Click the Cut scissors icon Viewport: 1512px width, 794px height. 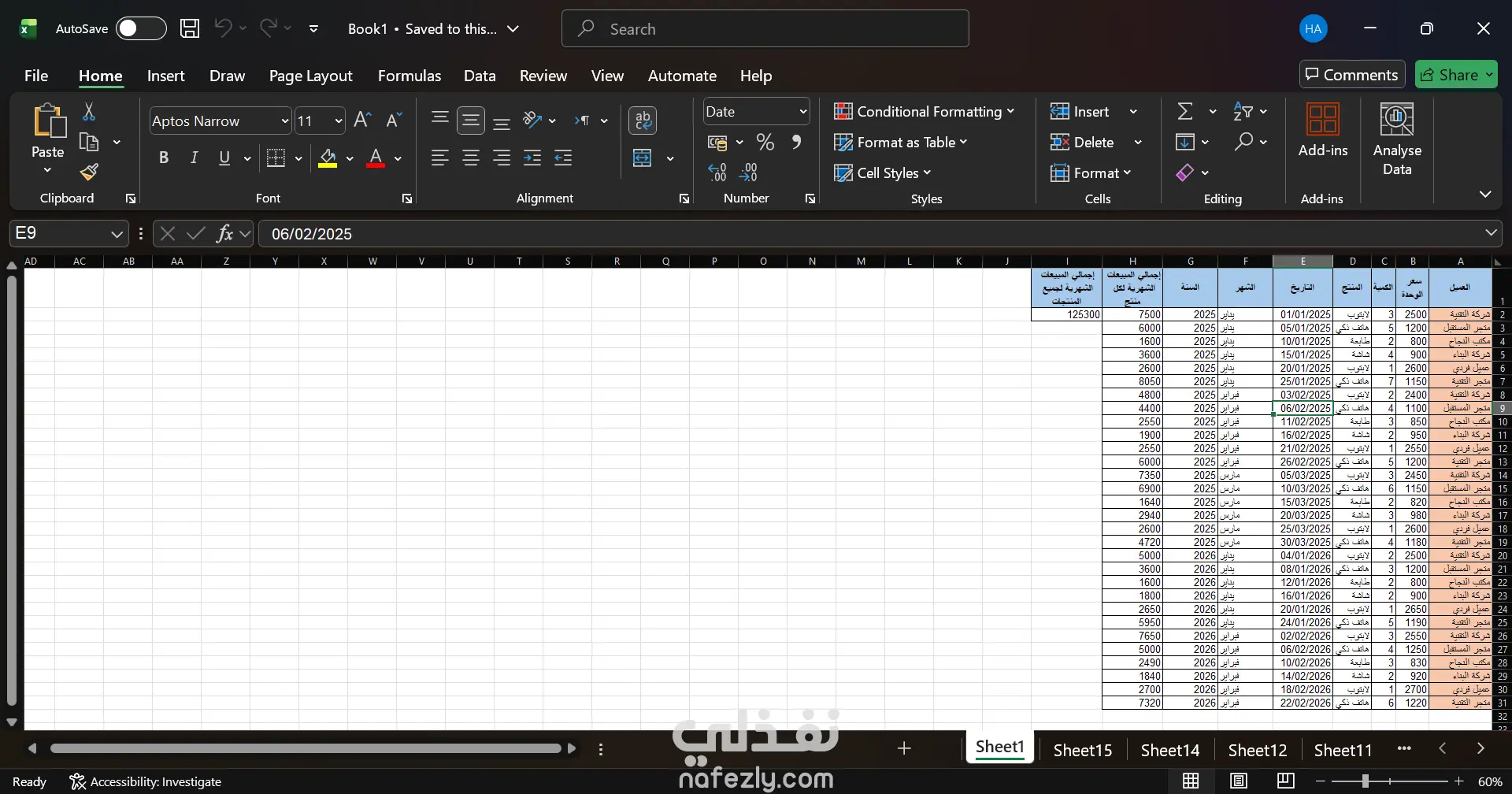[x=89, y=112]
